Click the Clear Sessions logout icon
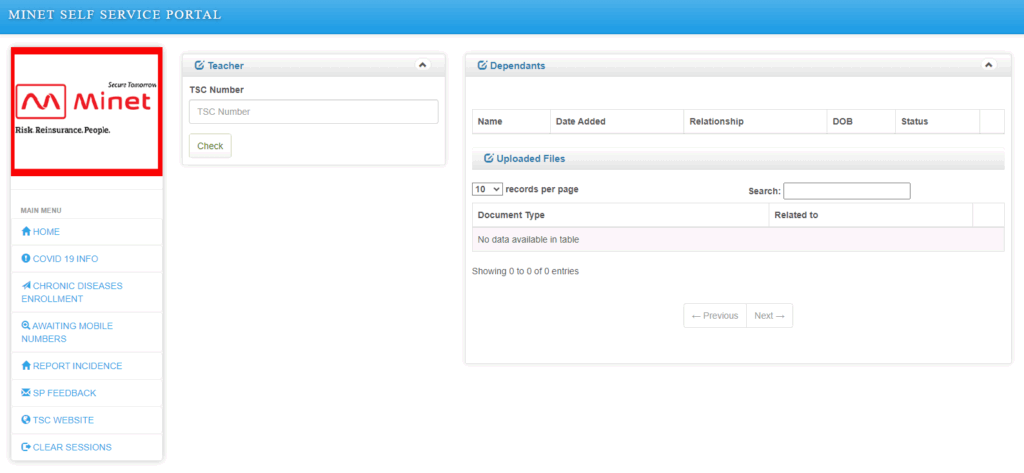 [26, 447]
